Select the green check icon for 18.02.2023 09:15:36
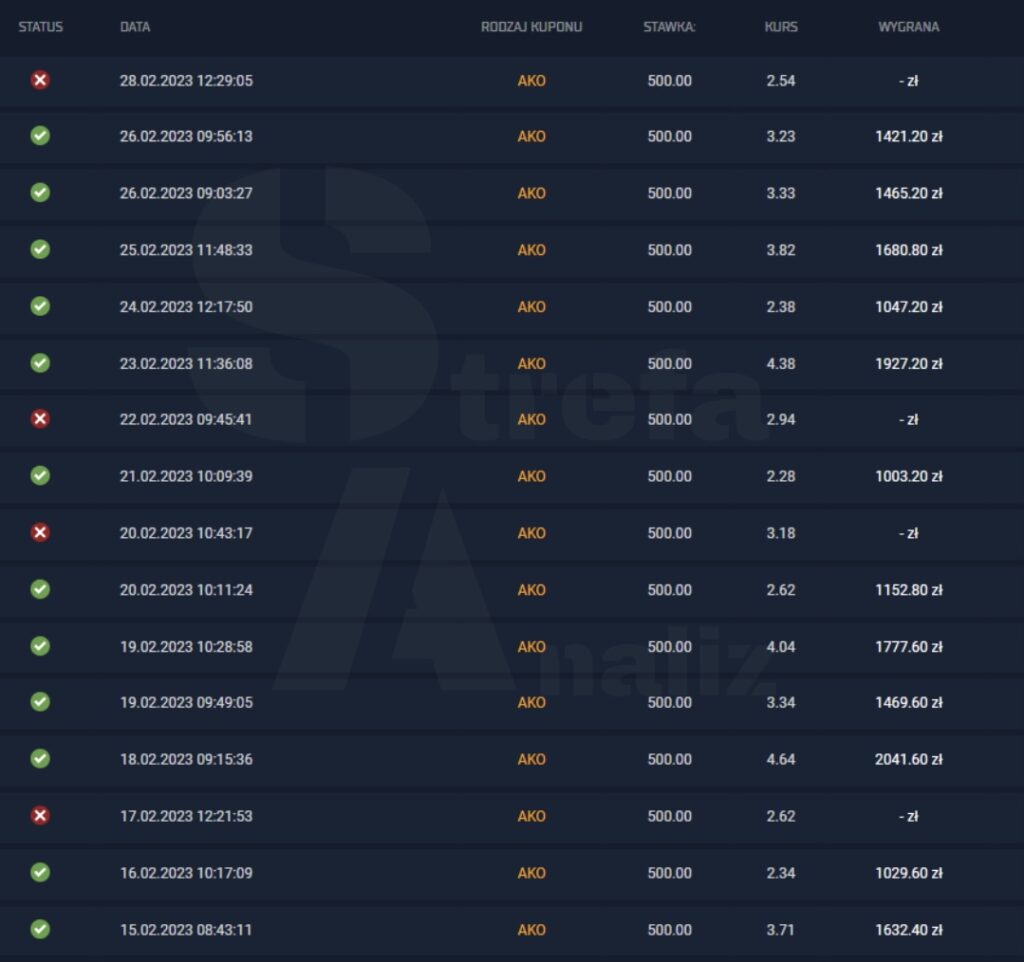The width and height of the screenshot is (1024, 962). (x=40, y=759)
